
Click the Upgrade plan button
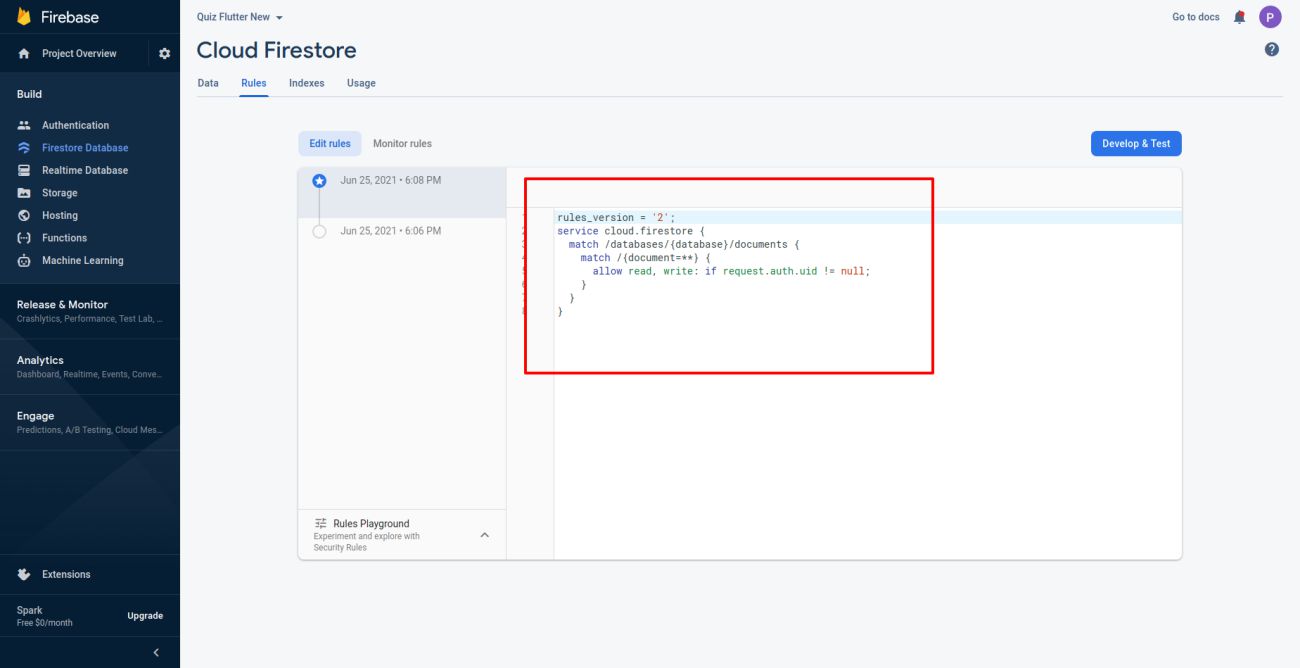pyautogui.click(x=145, y=616)
